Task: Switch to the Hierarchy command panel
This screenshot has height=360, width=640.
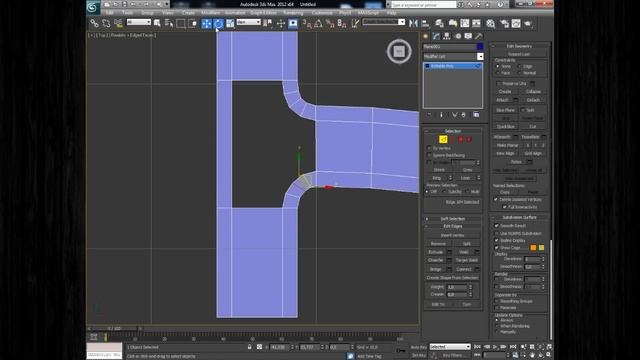Action: coord(447,36)
